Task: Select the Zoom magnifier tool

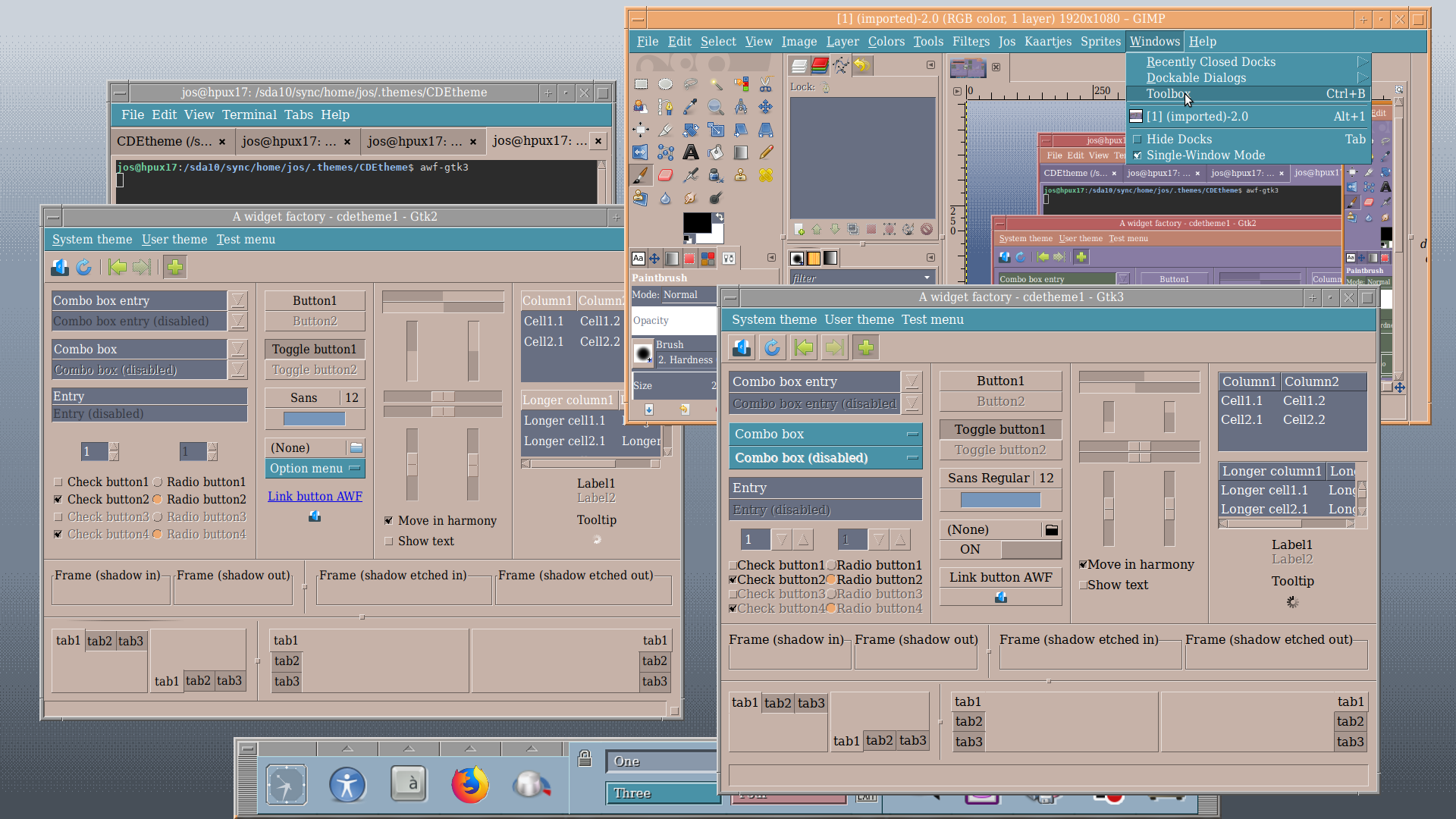Action: (715, 107)
